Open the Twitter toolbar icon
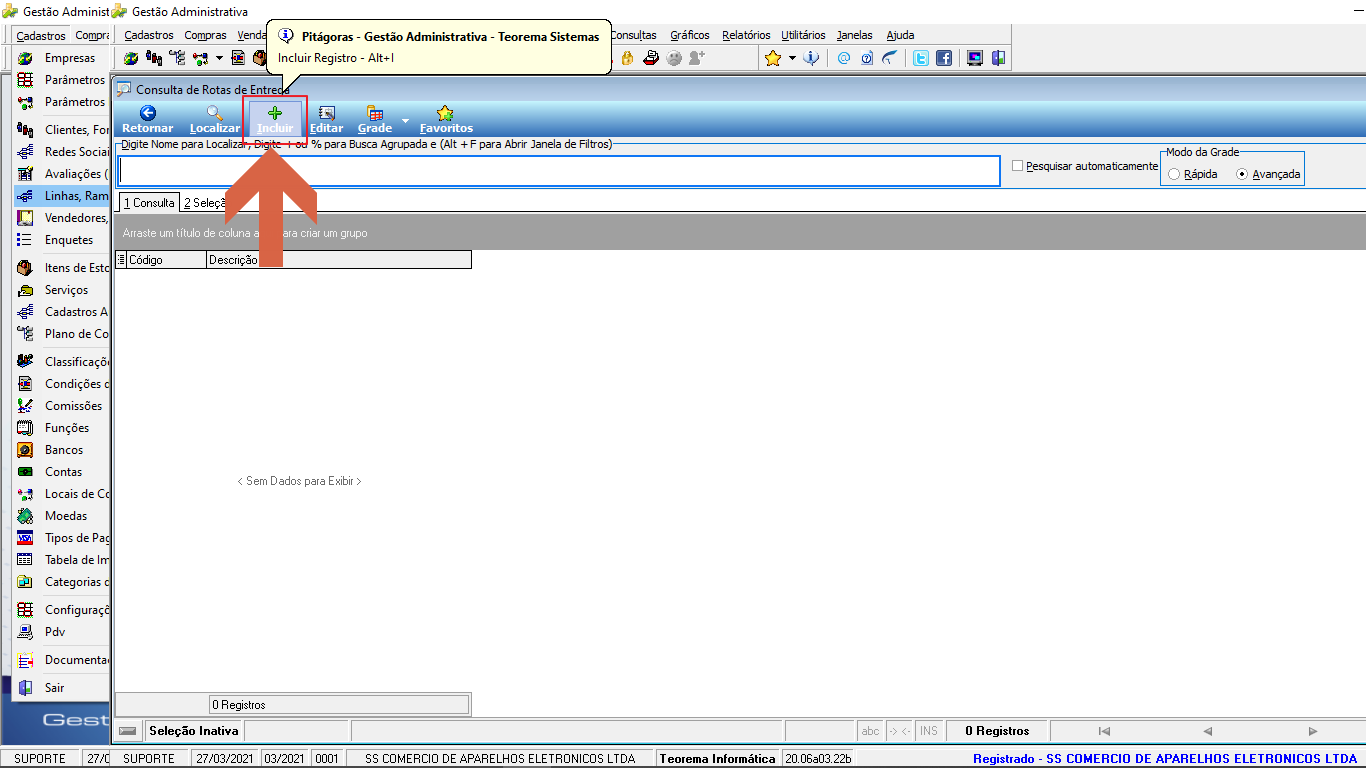The image size is (1366, 768). coord(921,58)
